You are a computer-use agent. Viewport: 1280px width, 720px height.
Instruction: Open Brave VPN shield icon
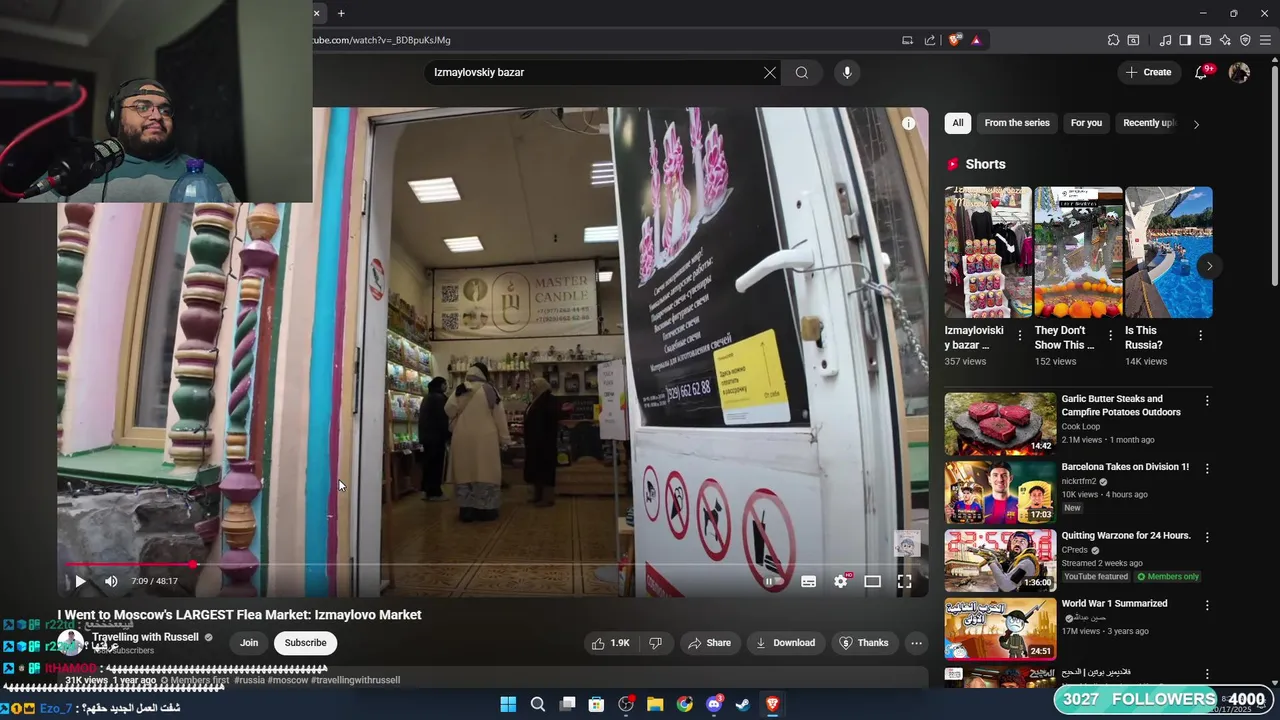[1245, 40]
